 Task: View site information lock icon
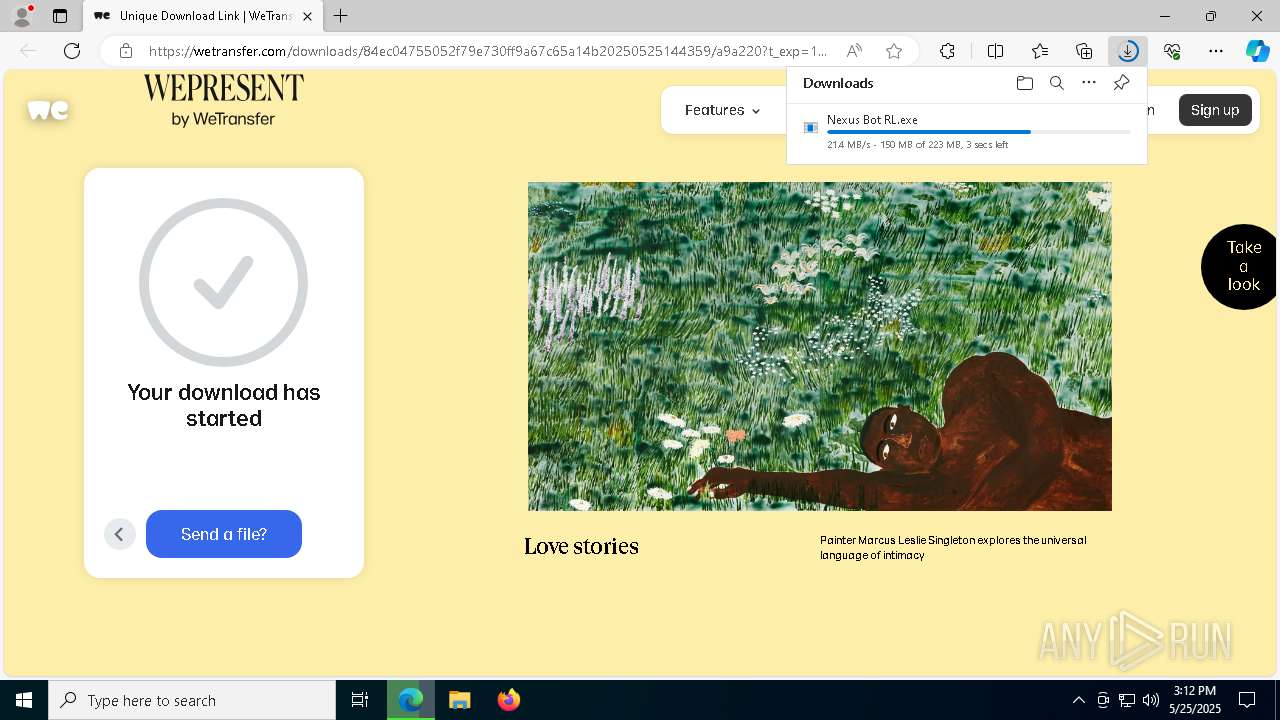click(125, 51)
